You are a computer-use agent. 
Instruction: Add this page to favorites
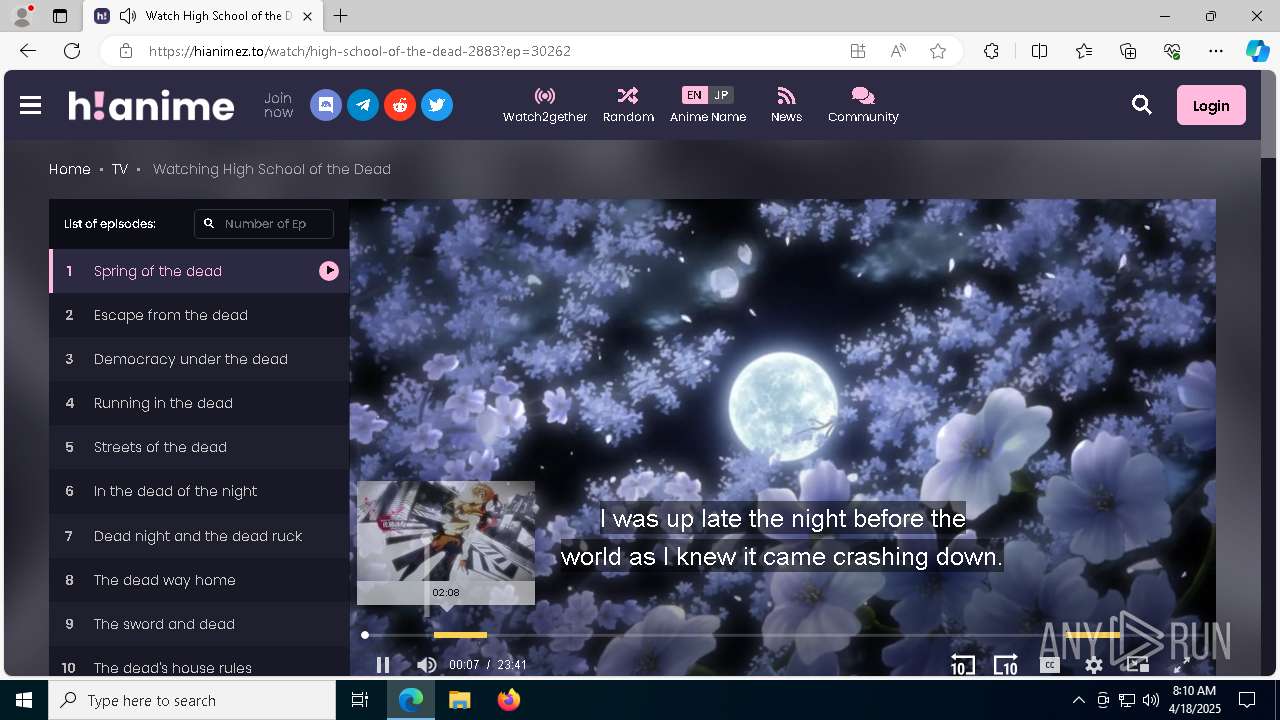pos(938,51)
